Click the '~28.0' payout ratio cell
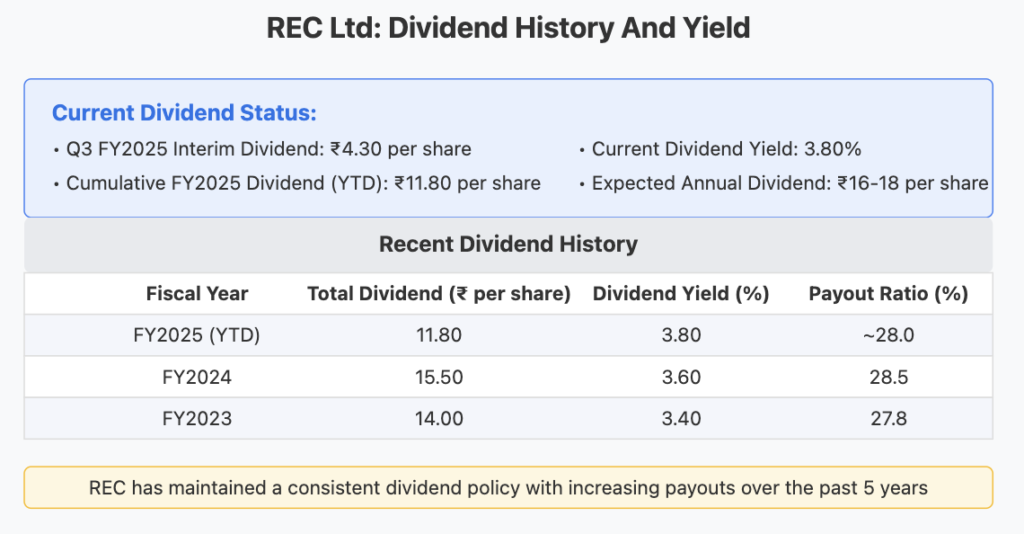This screenshot has width=1024, height=534. (x=888, y=336)
